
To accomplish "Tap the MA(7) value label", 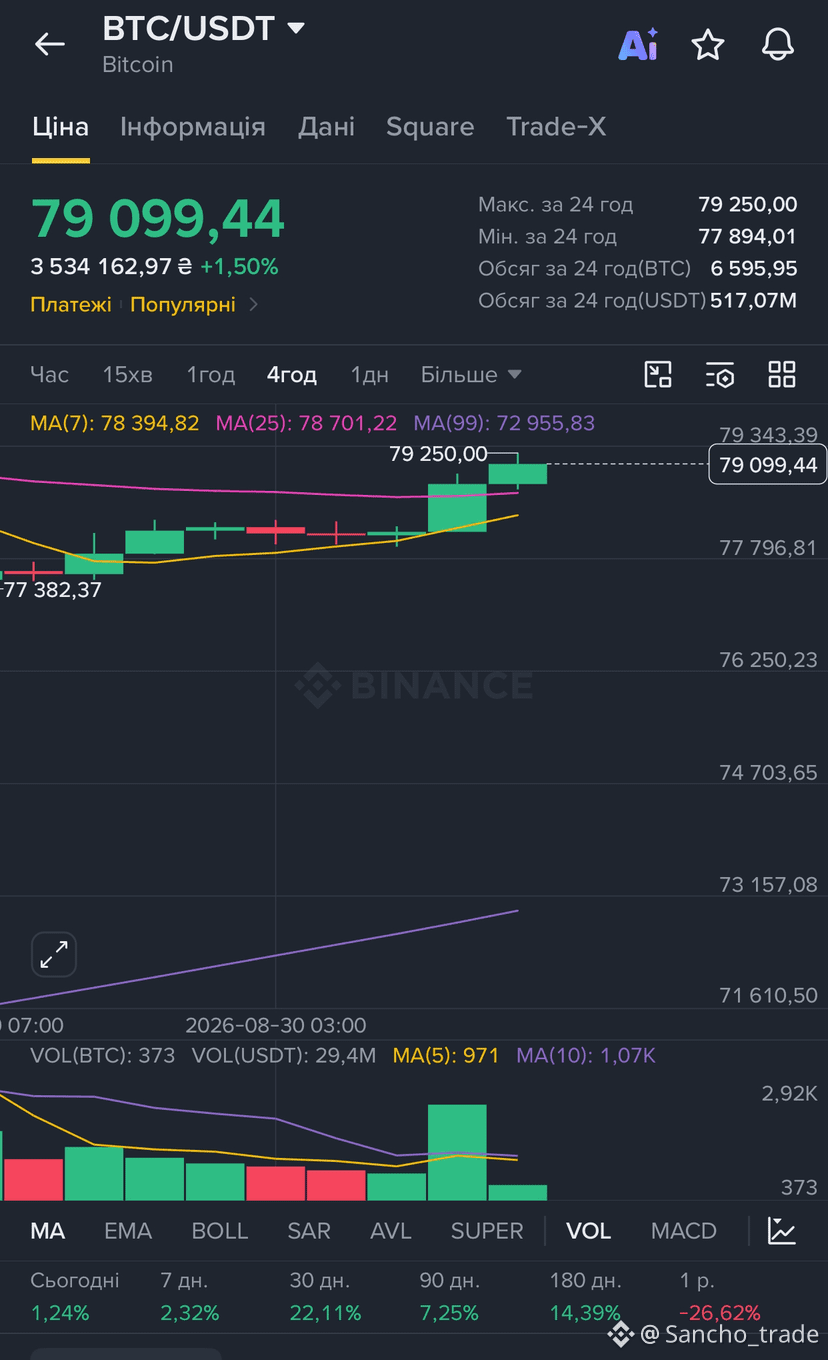I will (x=115, y=423).
